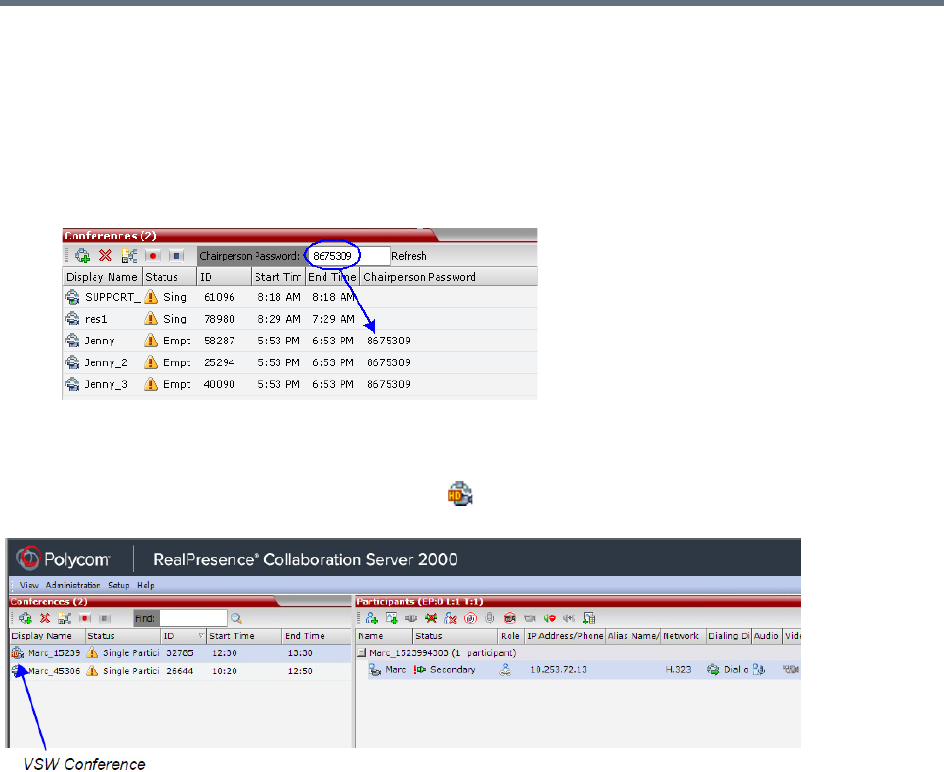Click the HD VSW conference icon in document text
The height and width of the screenshot is (772, 944).
(x=460, y=494)
